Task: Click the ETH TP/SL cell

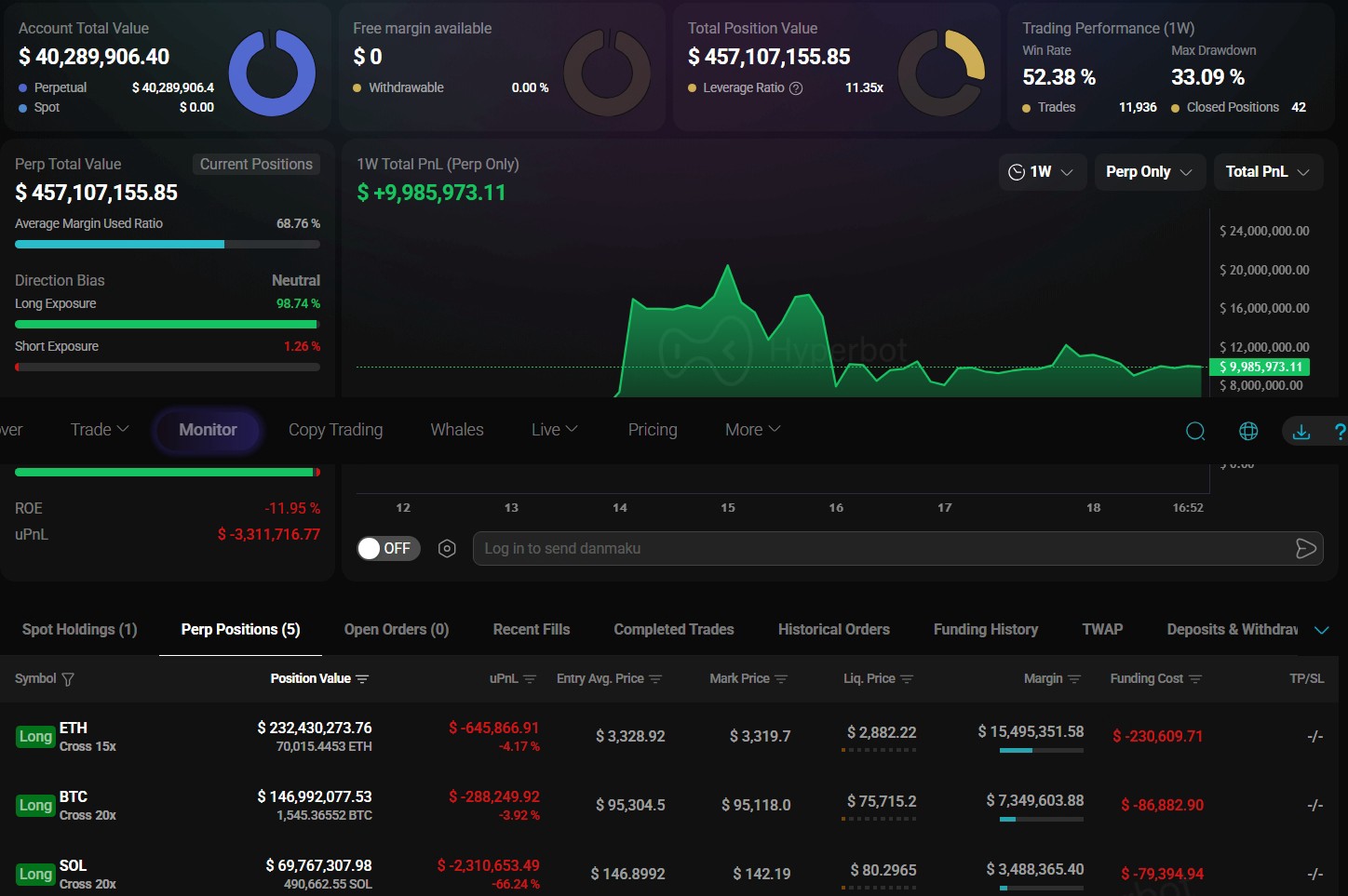Action: 1314,737
